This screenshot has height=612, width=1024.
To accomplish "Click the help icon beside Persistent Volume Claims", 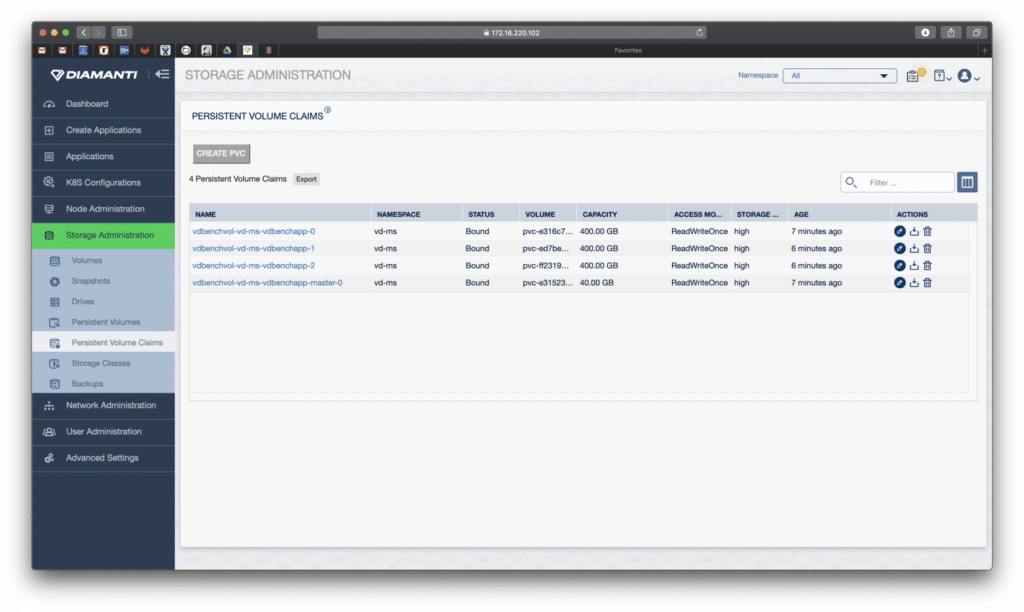I will pos(327,110).
